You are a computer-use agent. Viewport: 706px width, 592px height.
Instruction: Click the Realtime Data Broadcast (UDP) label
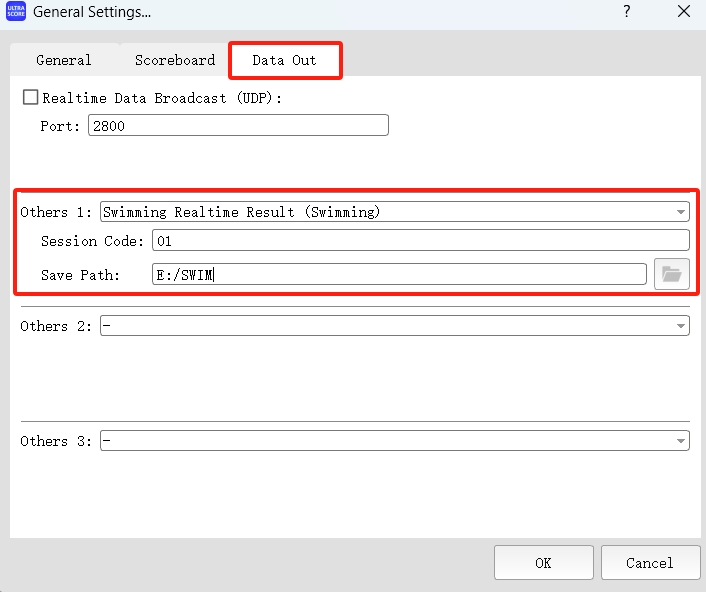(x=162, y=98)
